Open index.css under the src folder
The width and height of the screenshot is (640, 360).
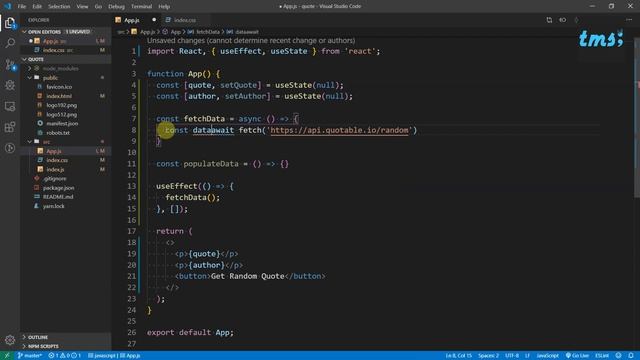click(x=65, y=160)
